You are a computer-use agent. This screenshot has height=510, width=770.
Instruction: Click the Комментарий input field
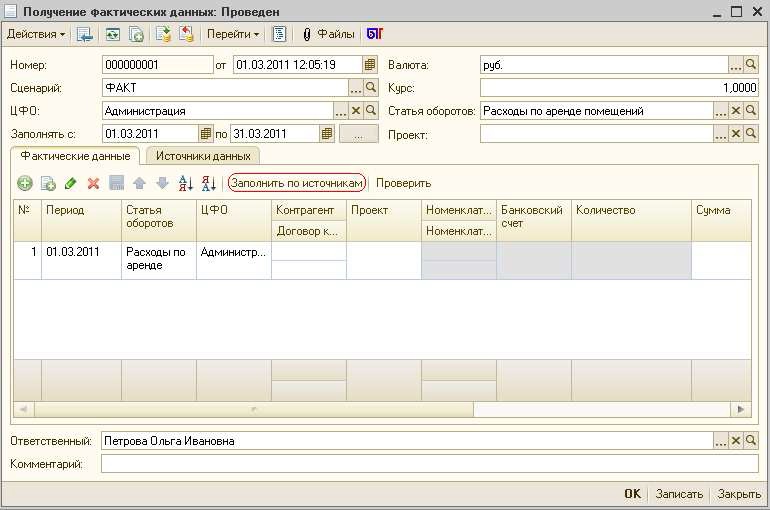[430, 464]
